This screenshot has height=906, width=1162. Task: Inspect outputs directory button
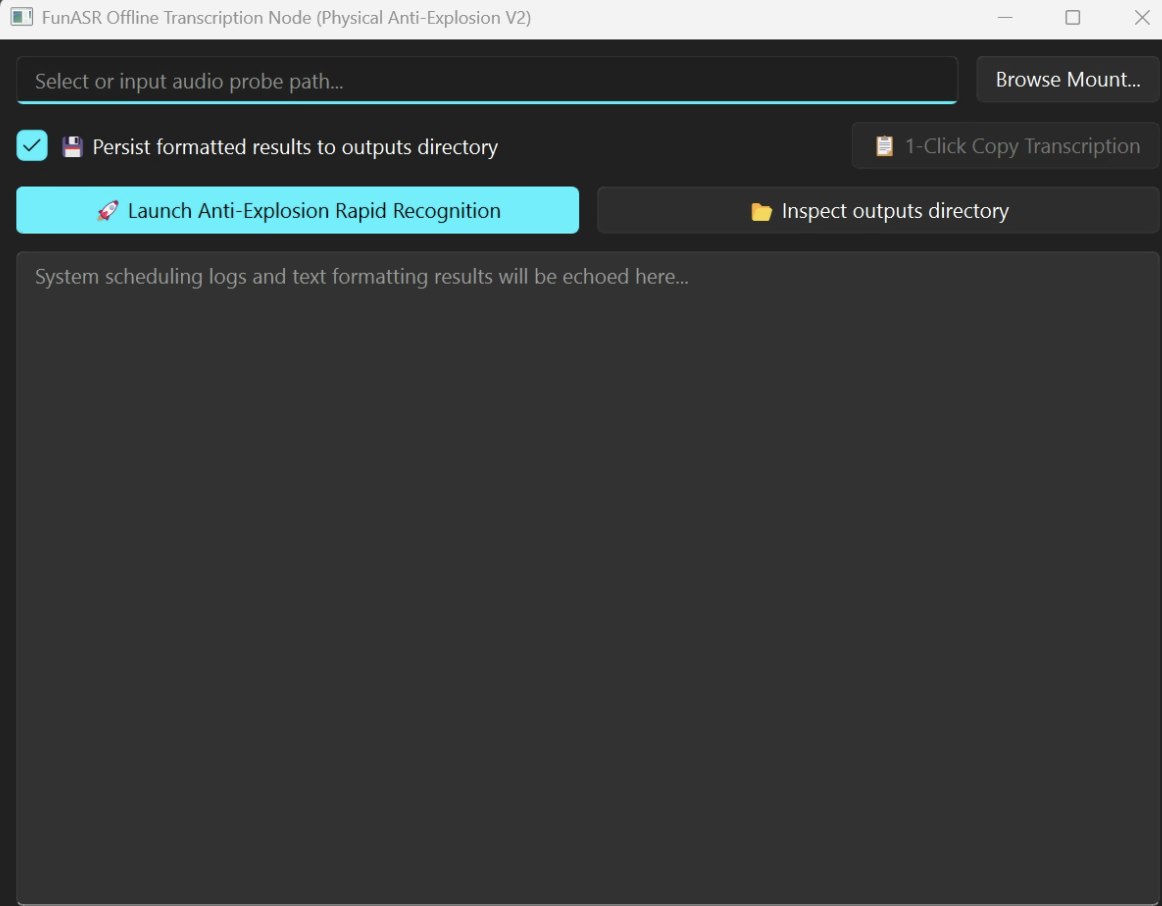tap(878, 210)
